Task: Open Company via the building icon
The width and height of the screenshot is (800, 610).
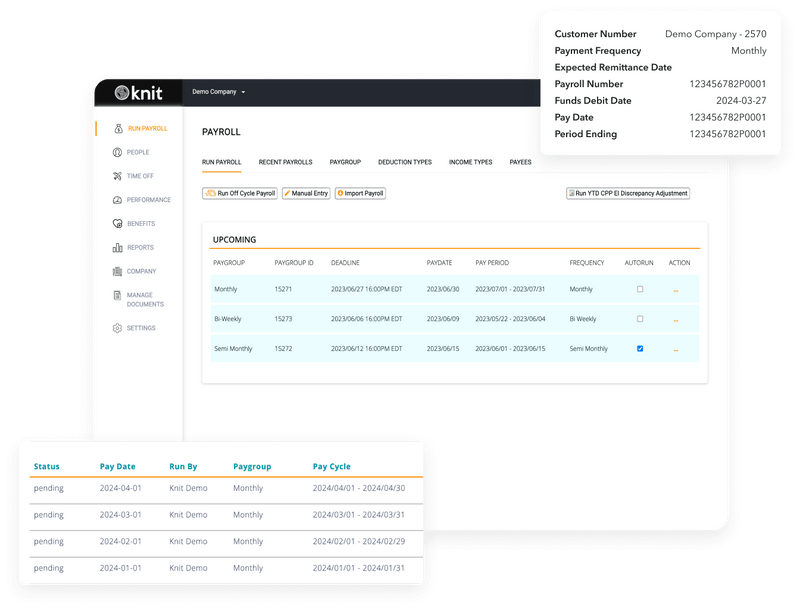Action: pos(116,270)
